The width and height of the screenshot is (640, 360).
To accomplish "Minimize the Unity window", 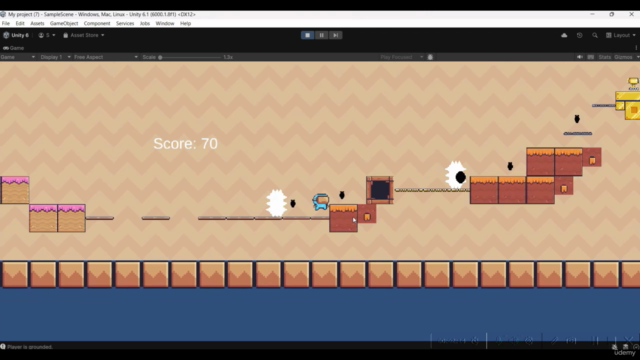I will [592, 14].
